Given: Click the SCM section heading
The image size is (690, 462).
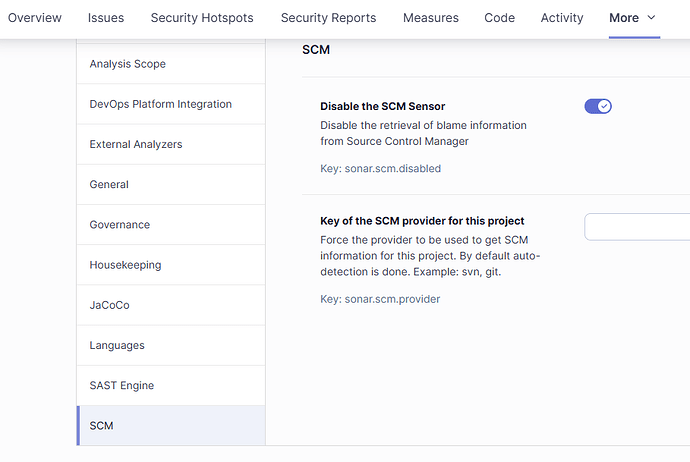Looking at the screenshot, I should [x=316, y=50].
